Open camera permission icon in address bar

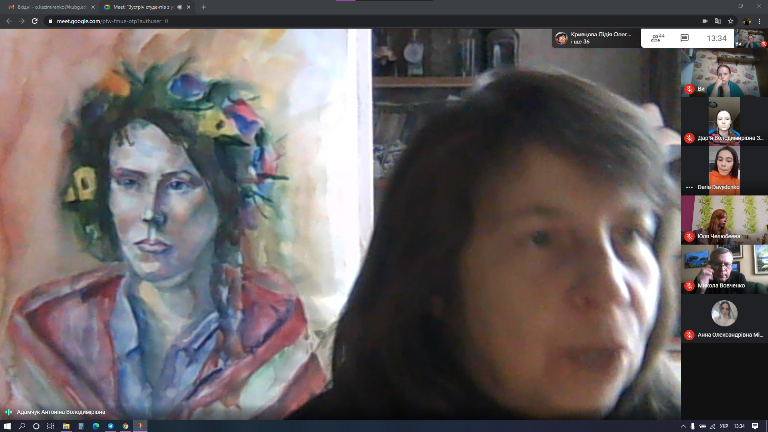pos(705,21)
